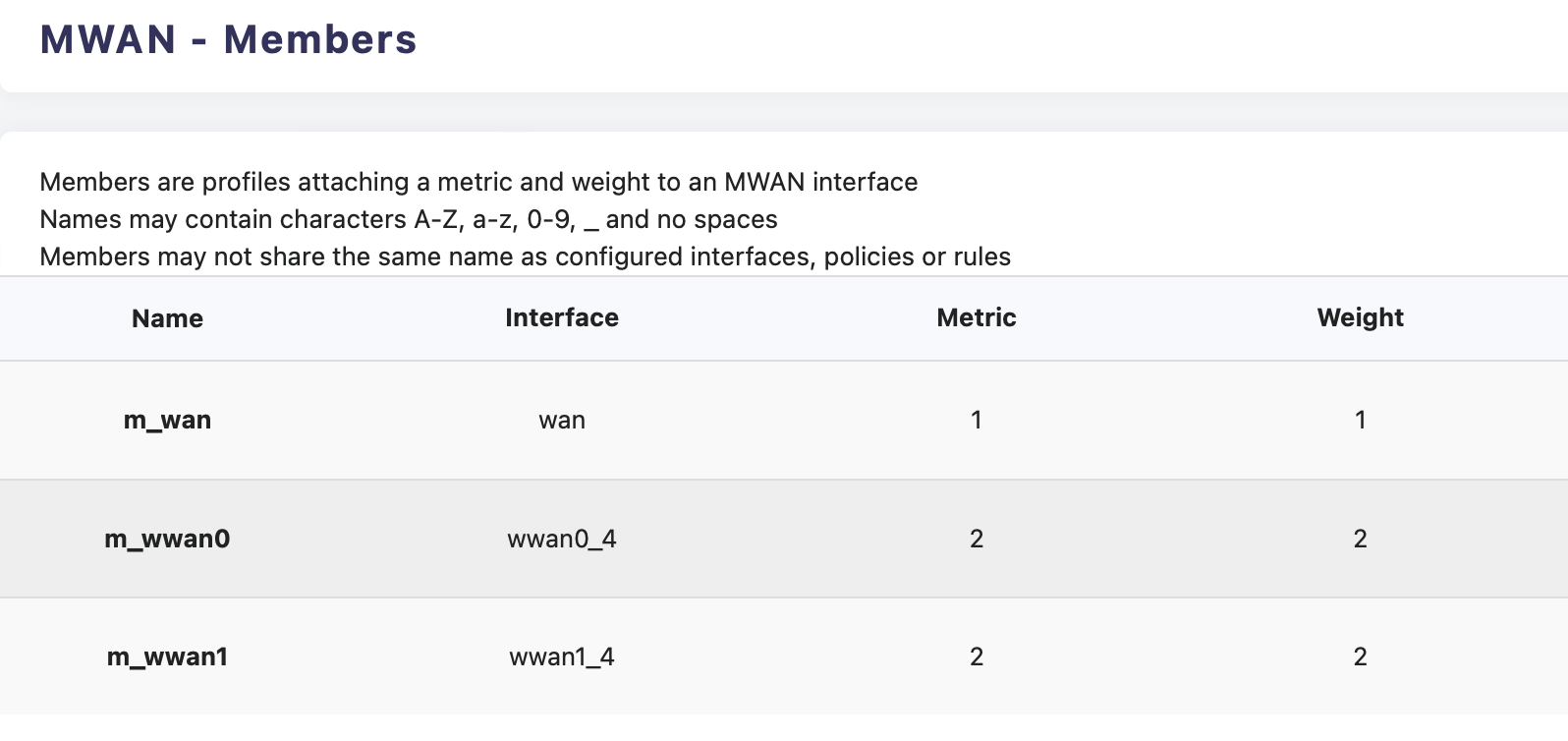Click the metric value for m_wwan0
The image size is (1568, 741).
pyautogui.click(x=977, y=539)
